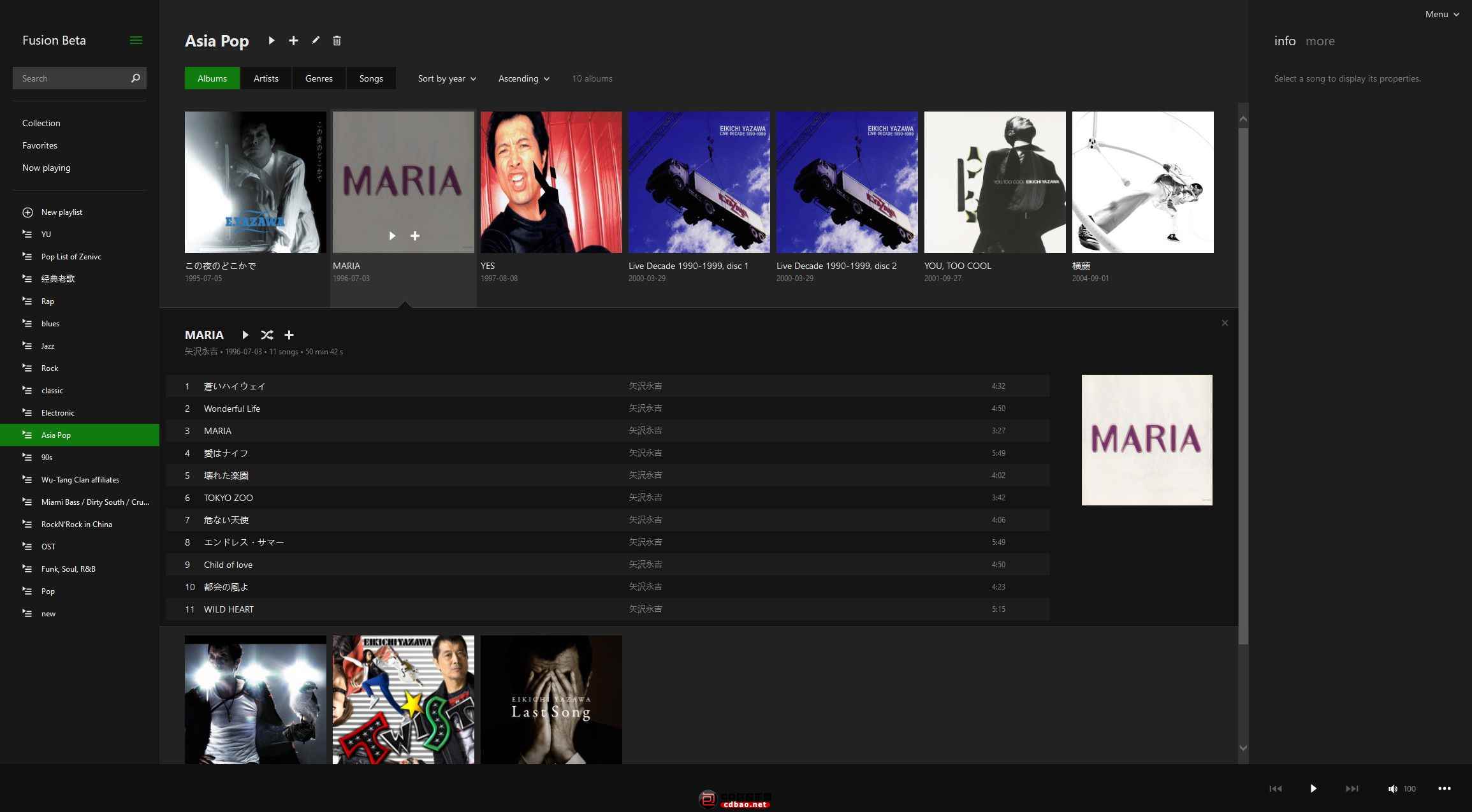Click the scrollbar up arrow
Screen dimensions: 1472x812
(1243, 119)
